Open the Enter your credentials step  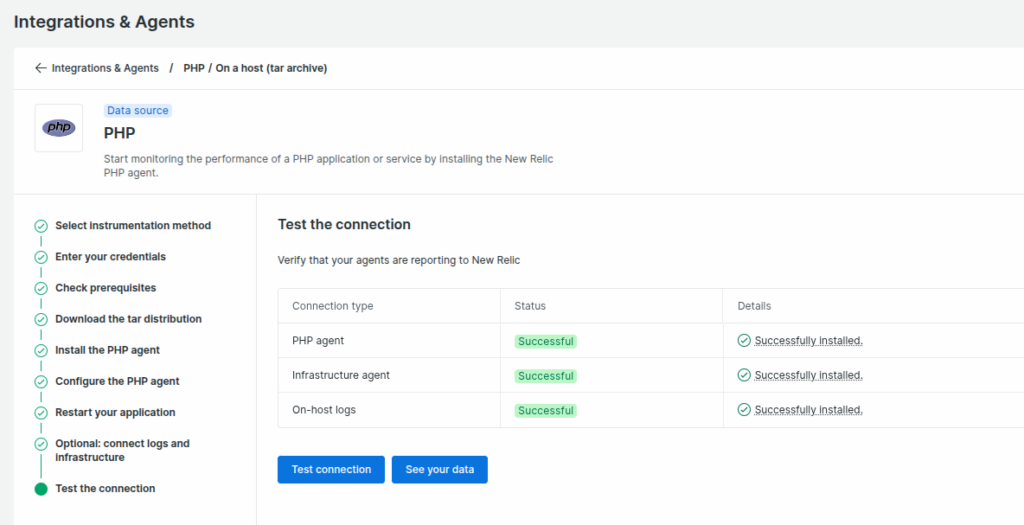tap(110, 257)
